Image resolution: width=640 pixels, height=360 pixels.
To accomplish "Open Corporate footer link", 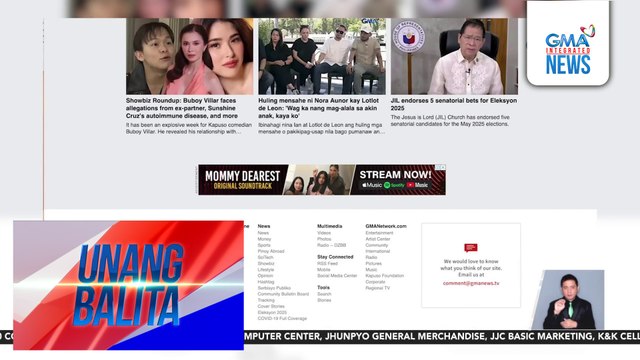I will click(x=375, y=282).
